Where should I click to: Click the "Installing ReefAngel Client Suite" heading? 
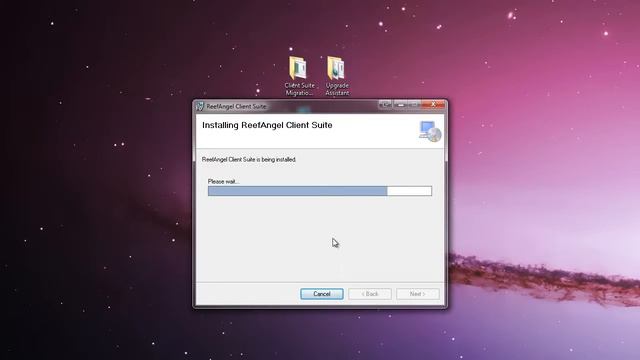(x=267, y=125)
